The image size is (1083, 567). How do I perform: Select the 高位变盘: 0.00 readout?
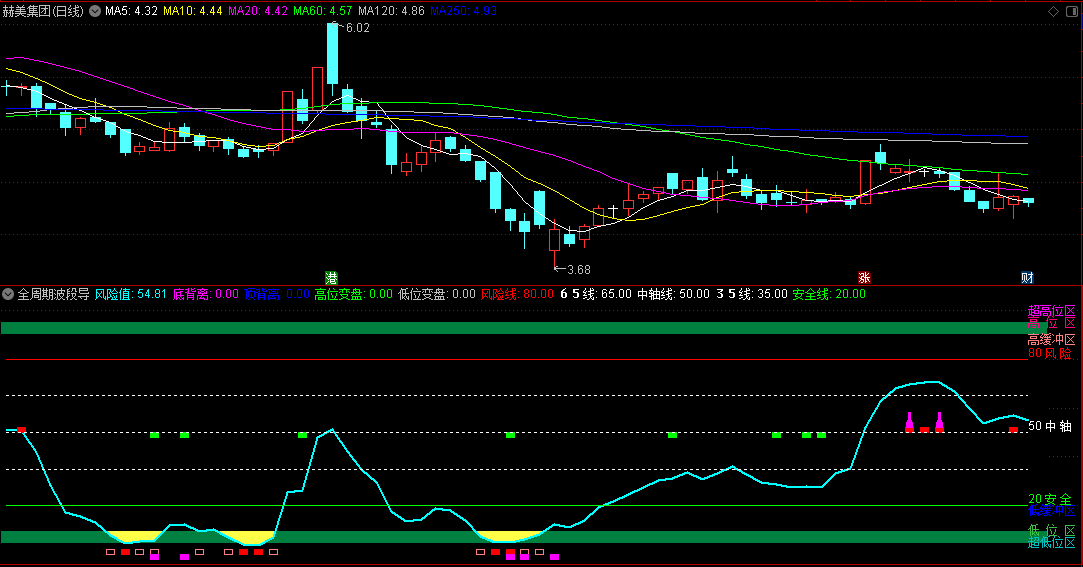click(354, 294)
